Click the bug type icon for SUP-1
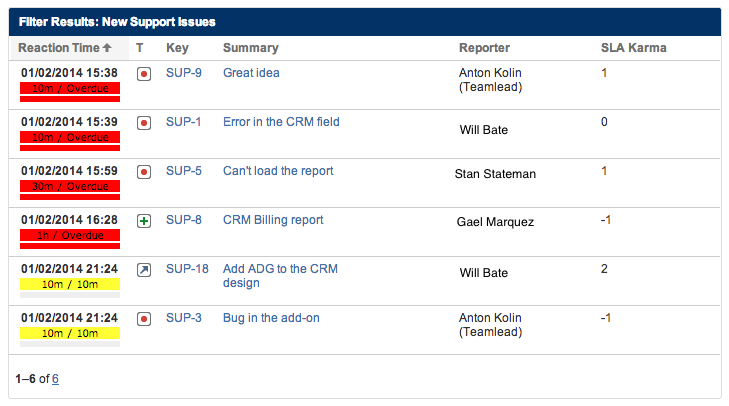This screenshot has height=406, width=729. tap(144, 123)
